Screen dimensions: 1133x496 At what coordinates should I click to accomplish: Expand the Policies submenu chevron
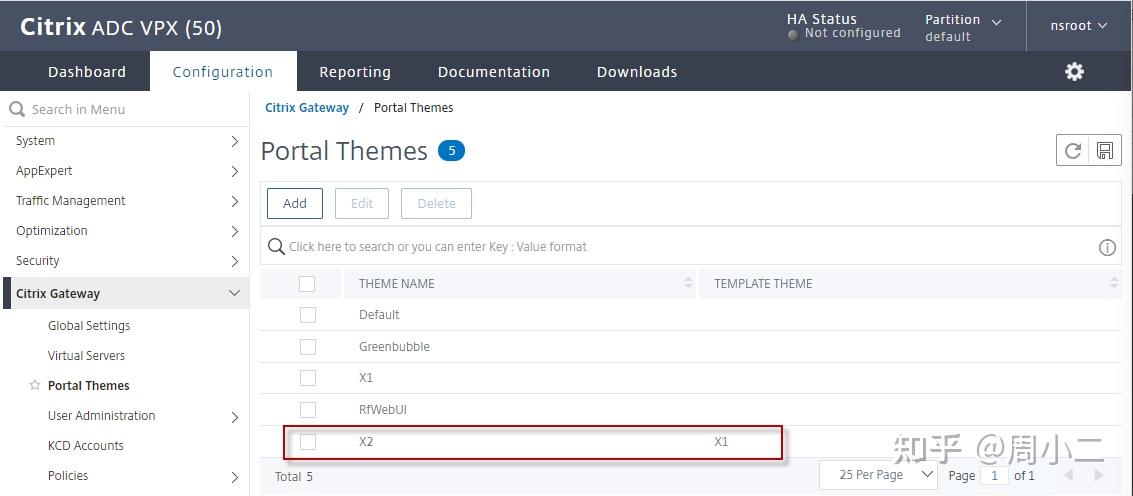(234, 476)
